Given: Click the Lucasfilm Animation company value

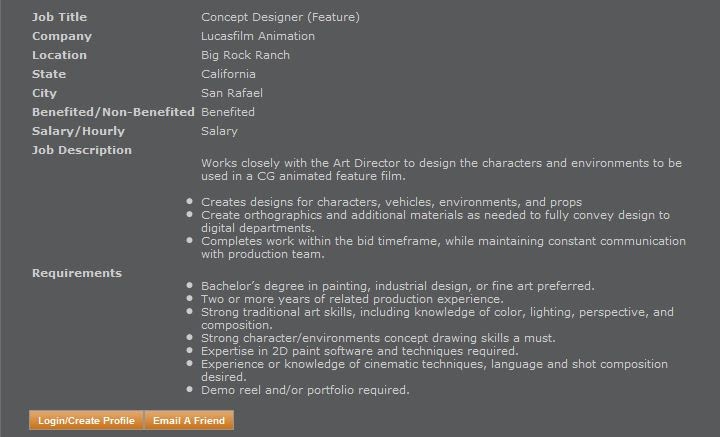Looking at the screenshot, I should click(258, 36).
